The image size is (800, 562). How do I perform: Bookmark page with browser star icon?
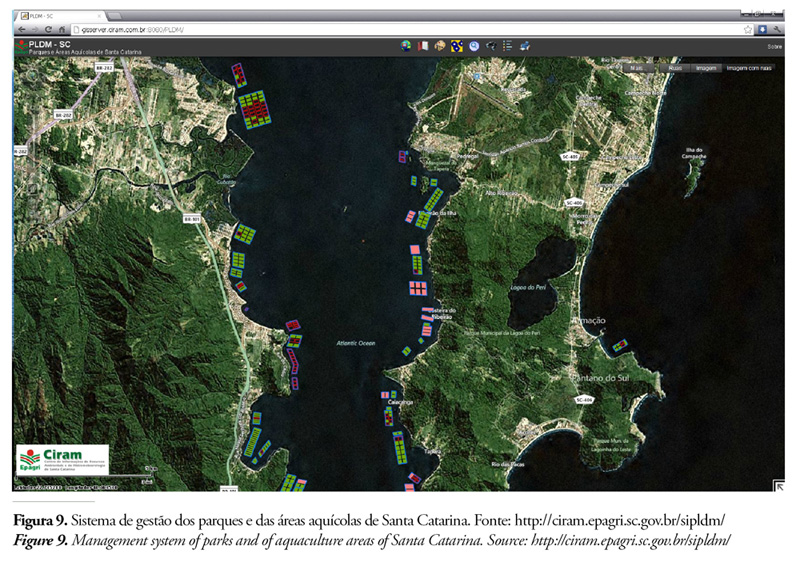(x=748, y=30)
